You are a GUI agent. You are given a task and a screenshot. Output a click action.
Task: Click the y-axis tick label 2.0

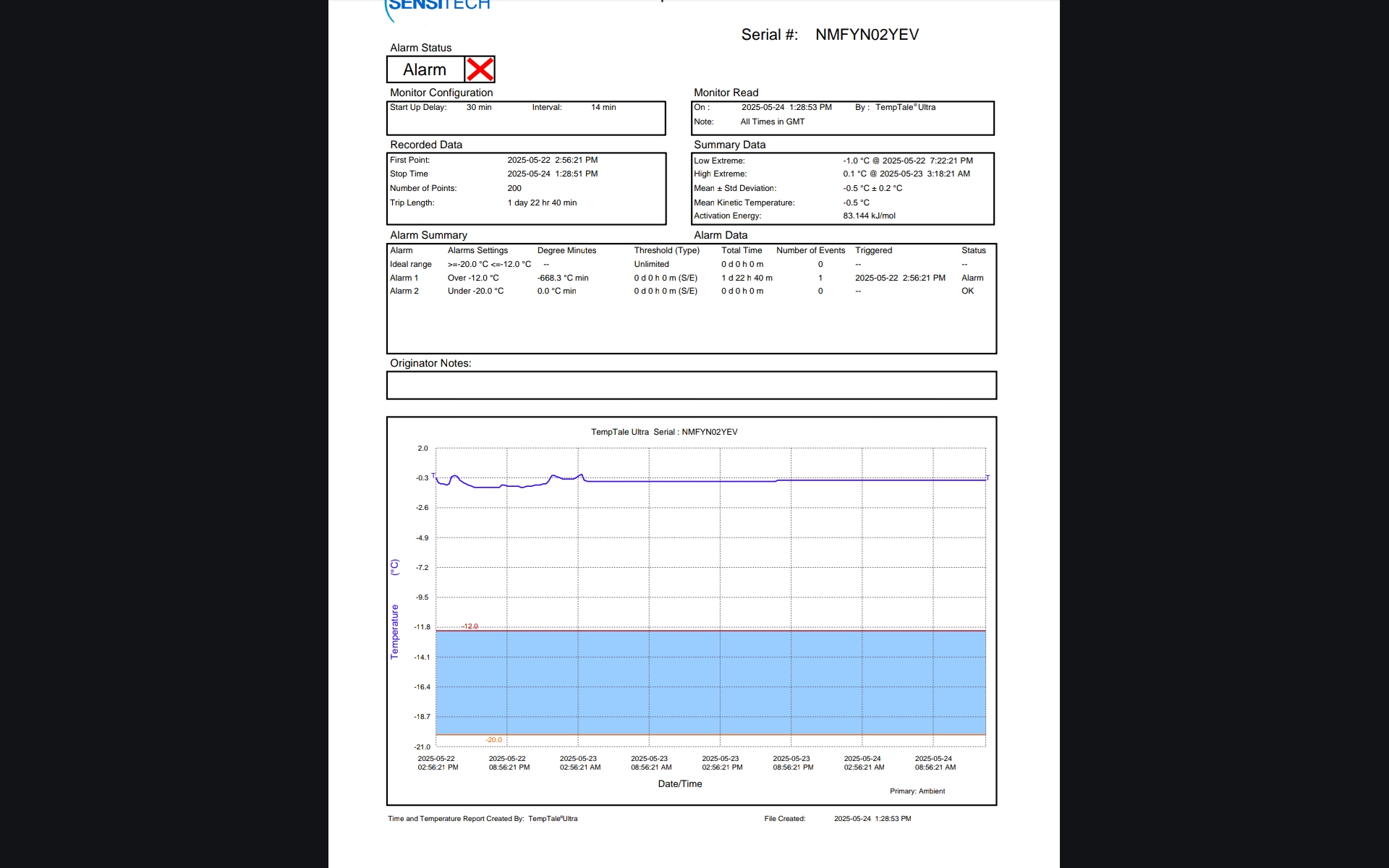tap(422, 448)
